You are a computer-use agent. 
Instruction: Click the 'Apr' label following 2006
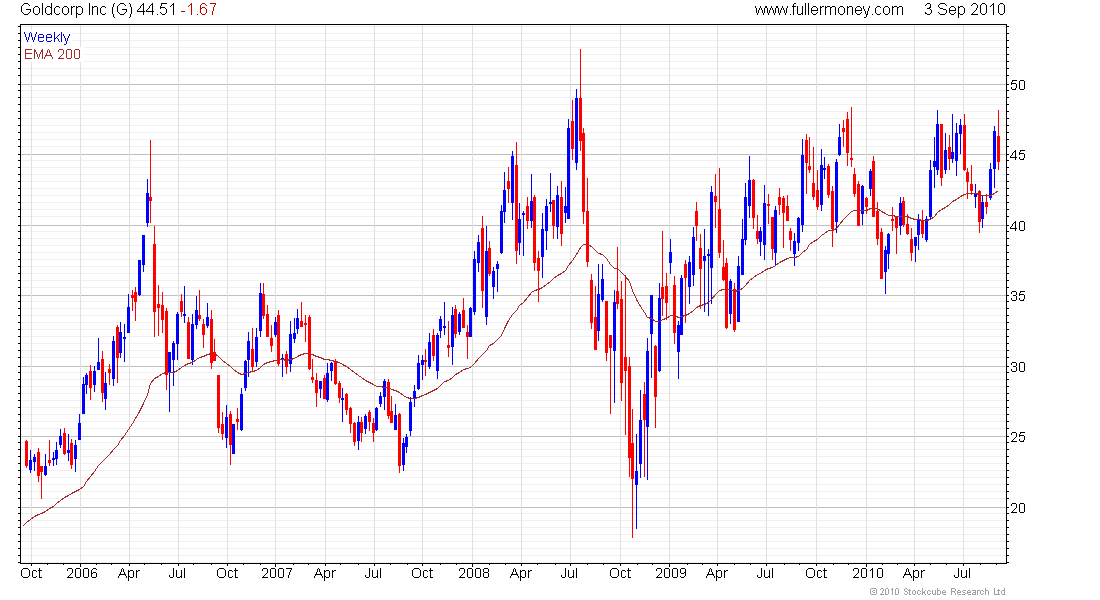(129, 573)
